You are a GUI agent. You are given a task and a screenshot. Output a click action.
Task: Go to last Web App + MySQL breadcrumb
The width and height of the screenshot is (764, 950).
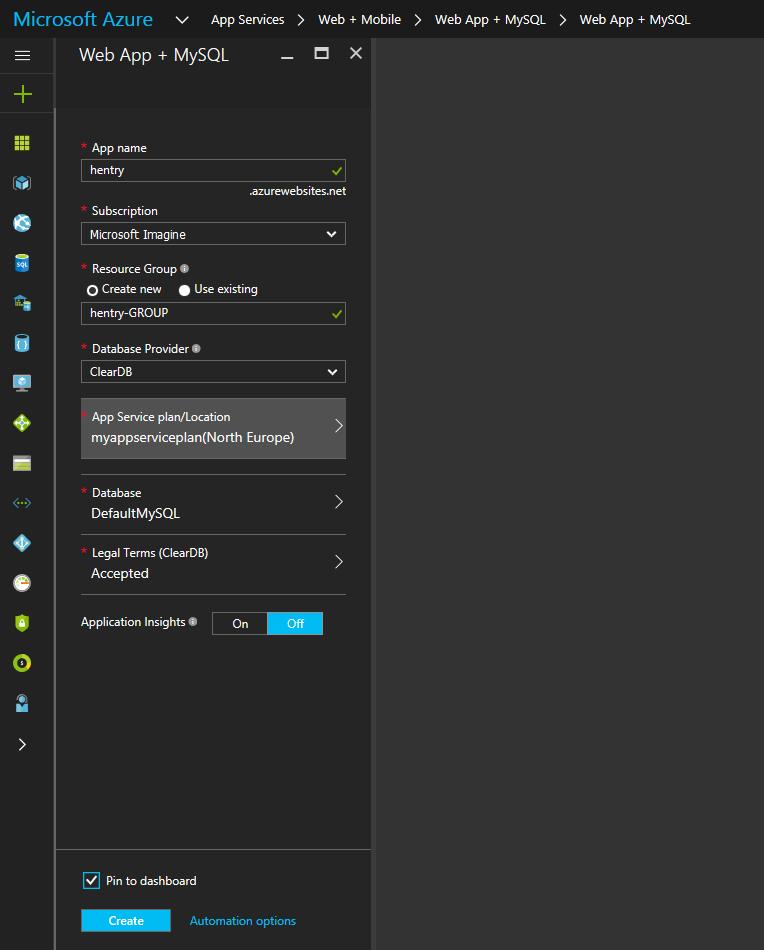tap(634, 19)
